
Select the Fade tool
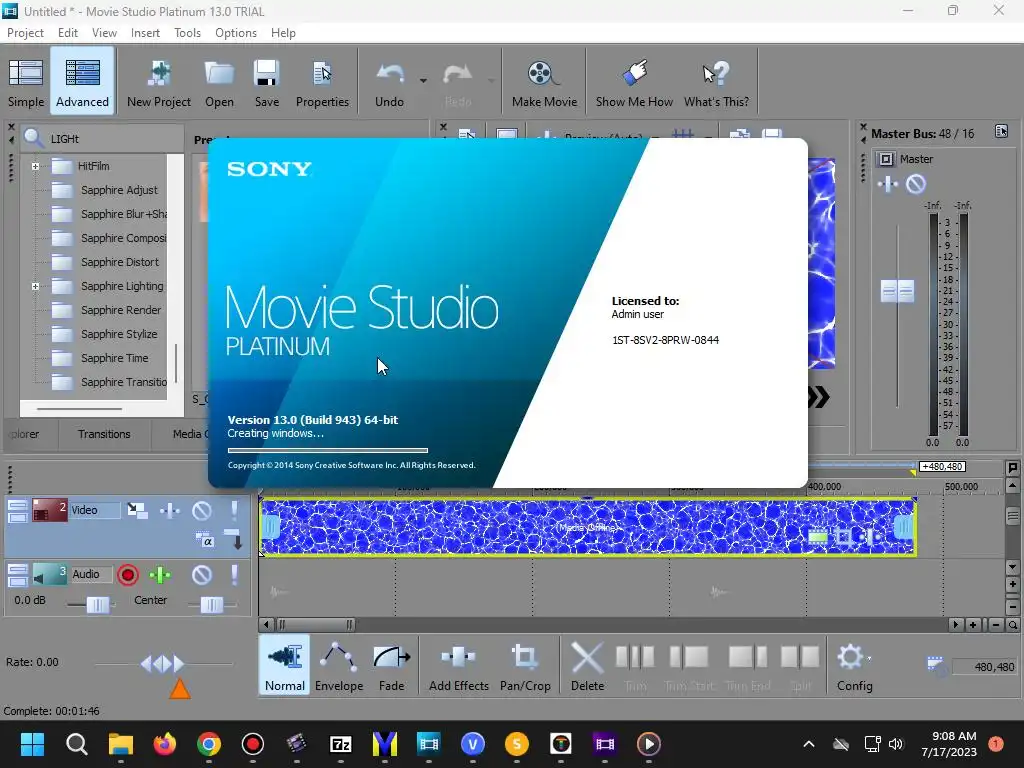pyautogui.click(x=391, y=666)
